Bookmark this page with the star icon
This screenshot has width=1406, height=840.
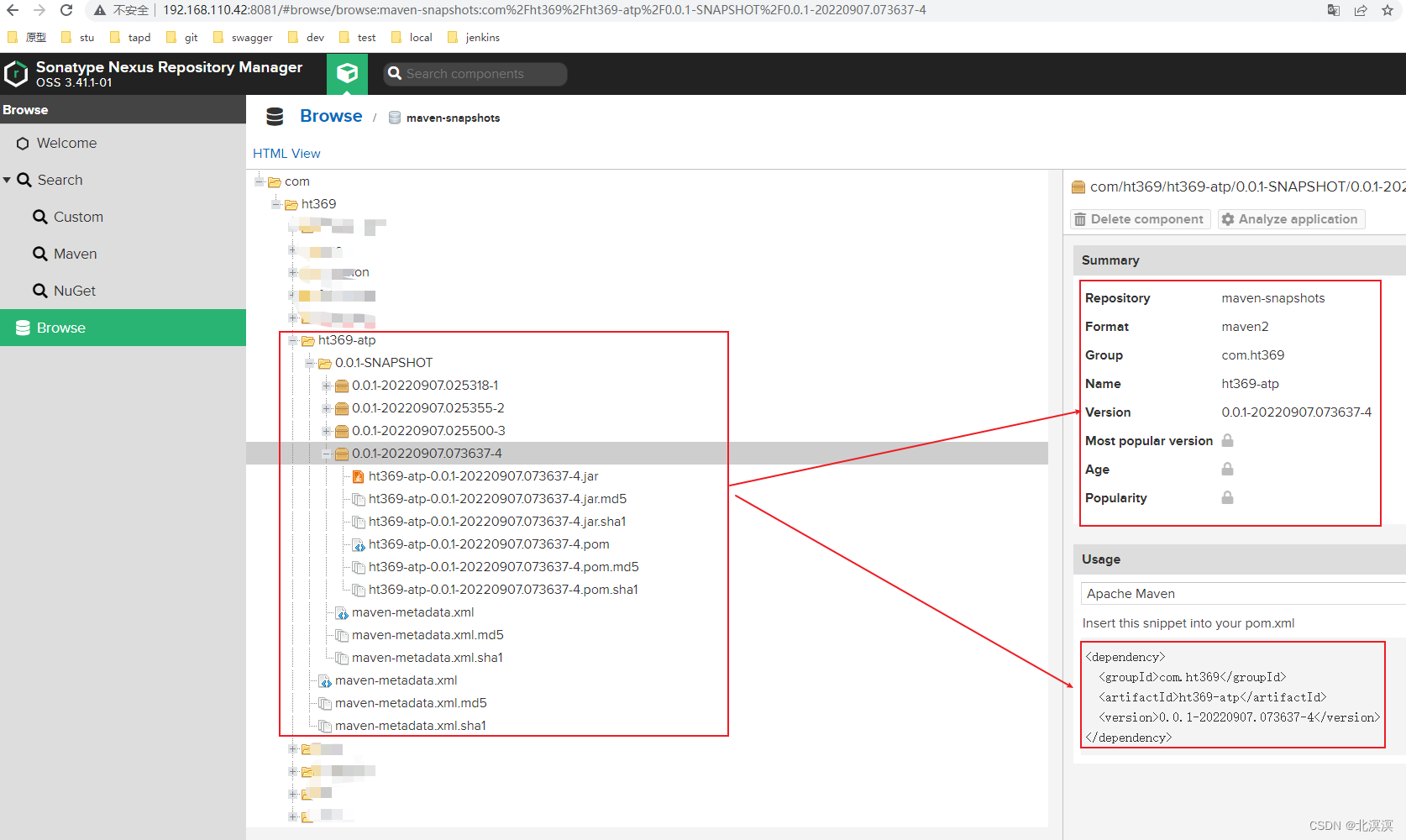pyautogui.click(x=1388, y=10)
